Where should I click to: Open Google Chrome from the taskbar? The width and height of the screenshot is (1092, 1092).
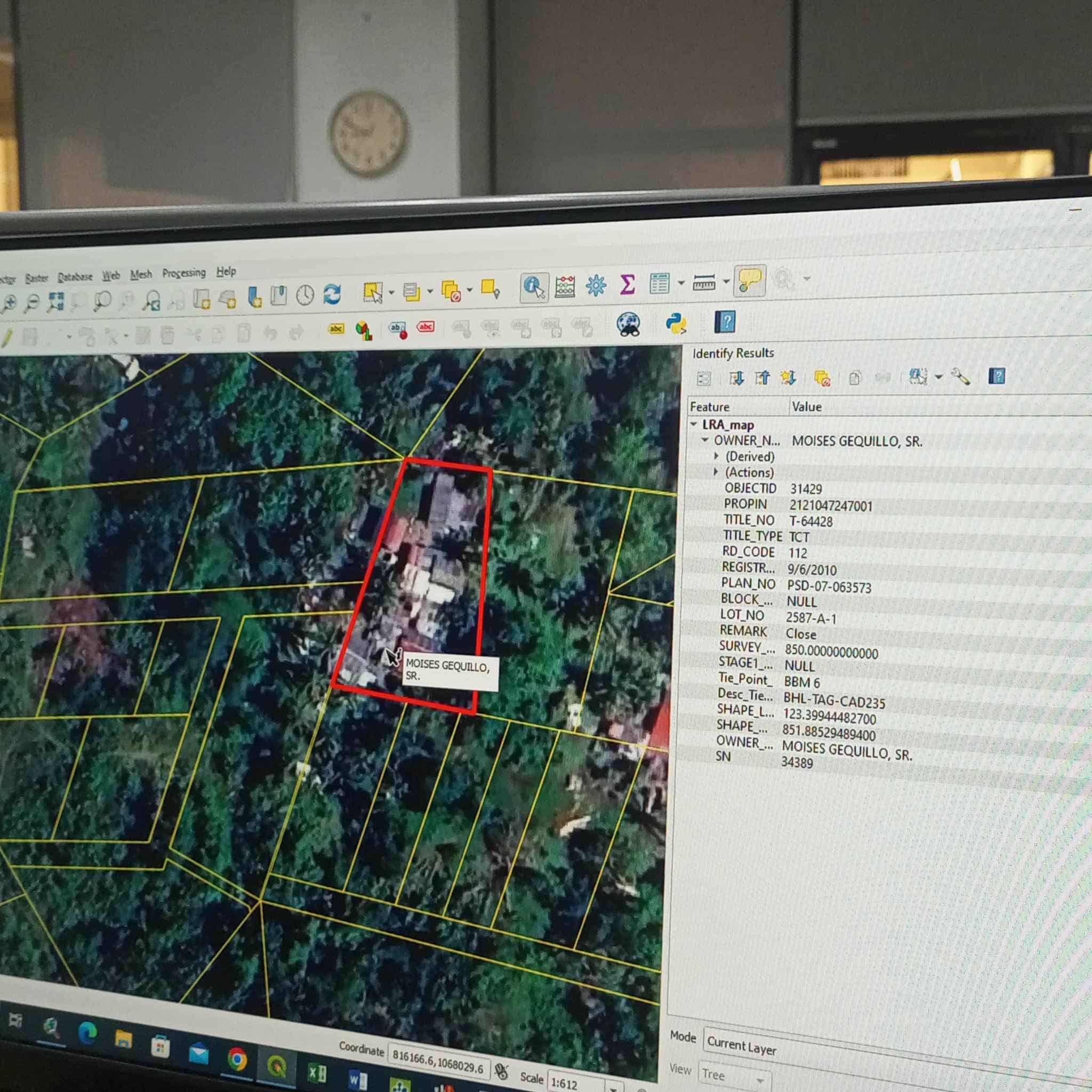pos(237,1060)
